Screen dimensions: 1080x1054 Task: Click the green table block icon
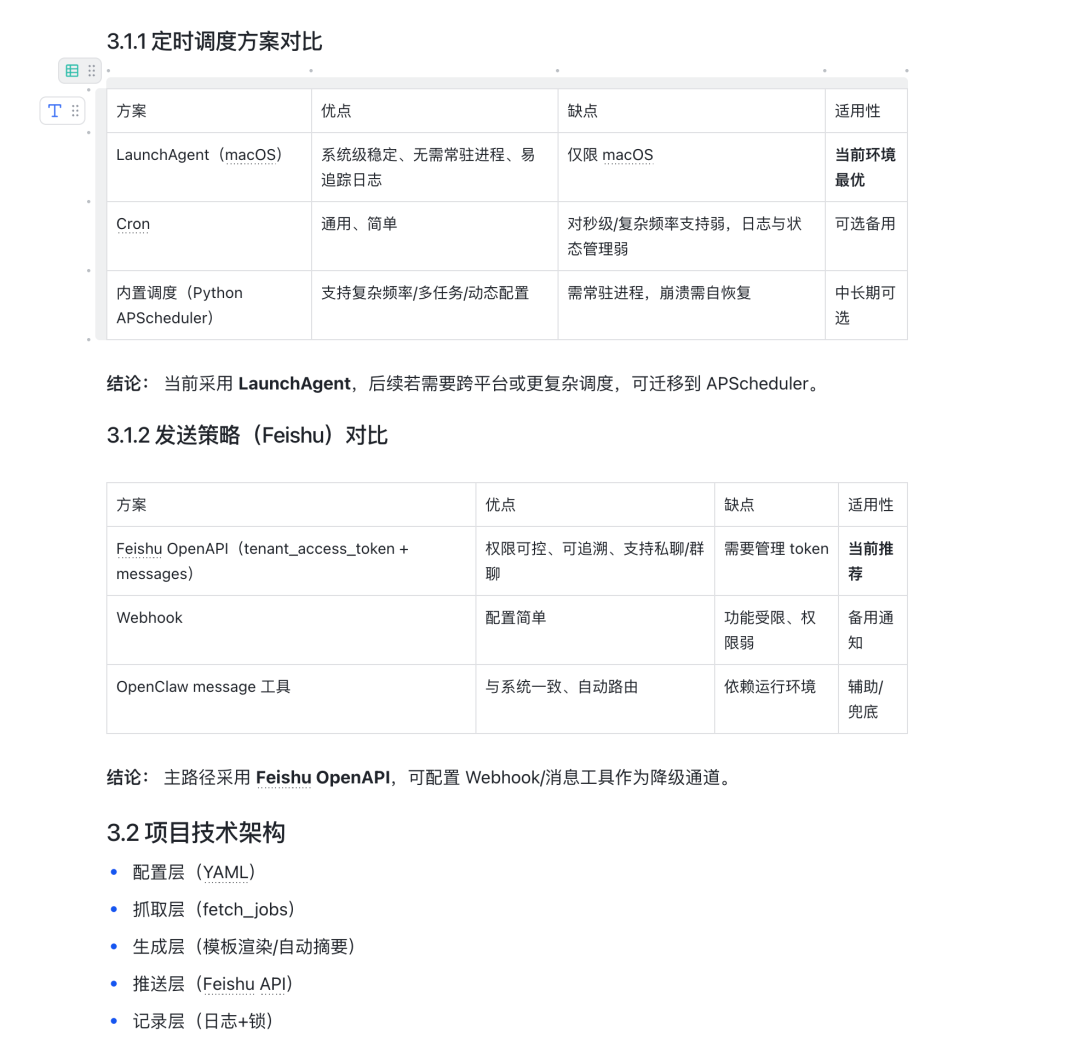click(x=72, y=70)
